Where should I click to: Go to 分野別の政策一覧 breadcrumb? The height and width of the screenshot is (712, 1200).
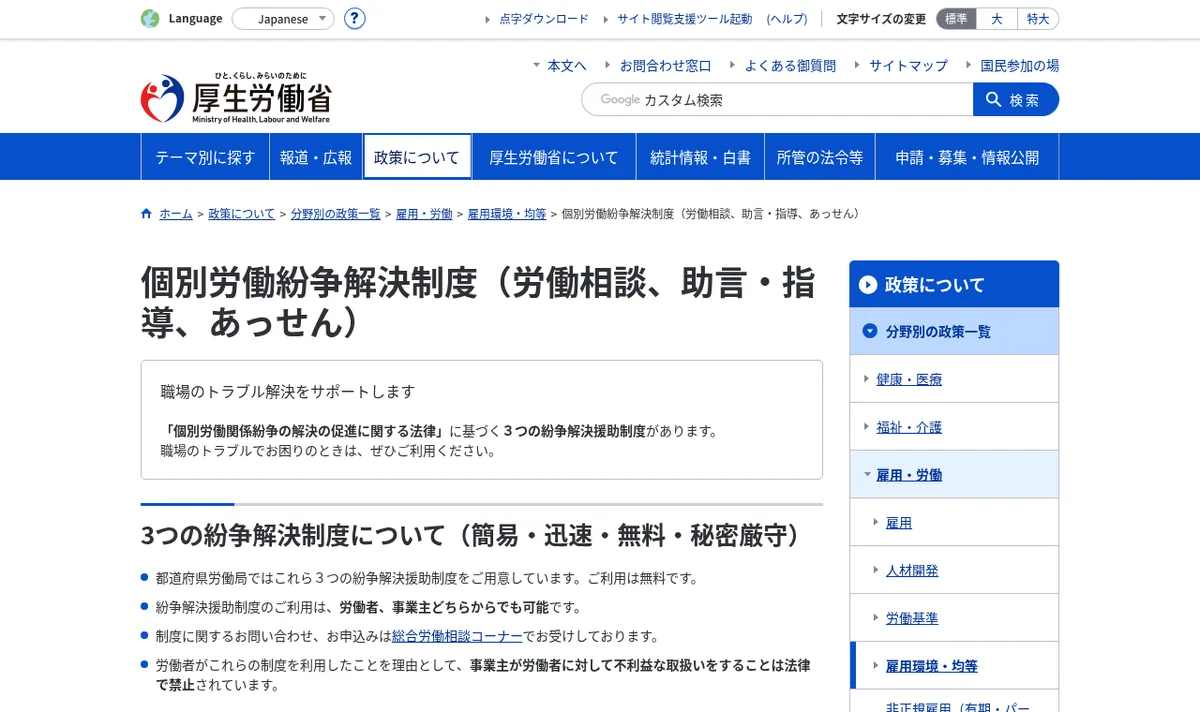[335, 214]
